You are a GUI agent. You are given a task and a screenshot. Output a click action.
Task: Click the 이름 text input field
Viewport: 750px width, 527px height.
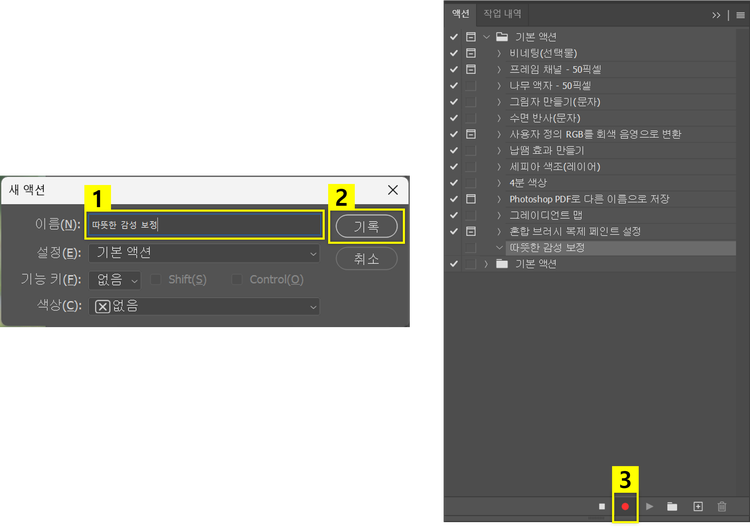click(204, 225)
